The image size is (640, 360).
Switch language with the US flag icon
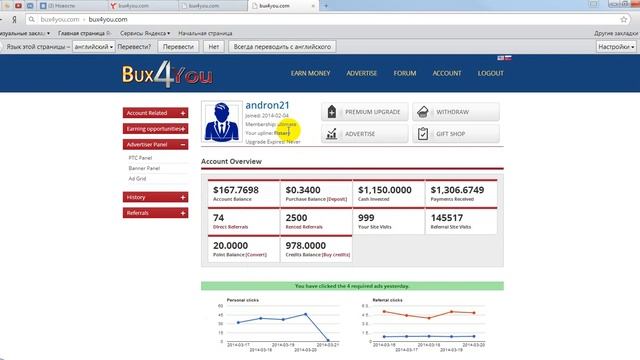click(500, 58)
